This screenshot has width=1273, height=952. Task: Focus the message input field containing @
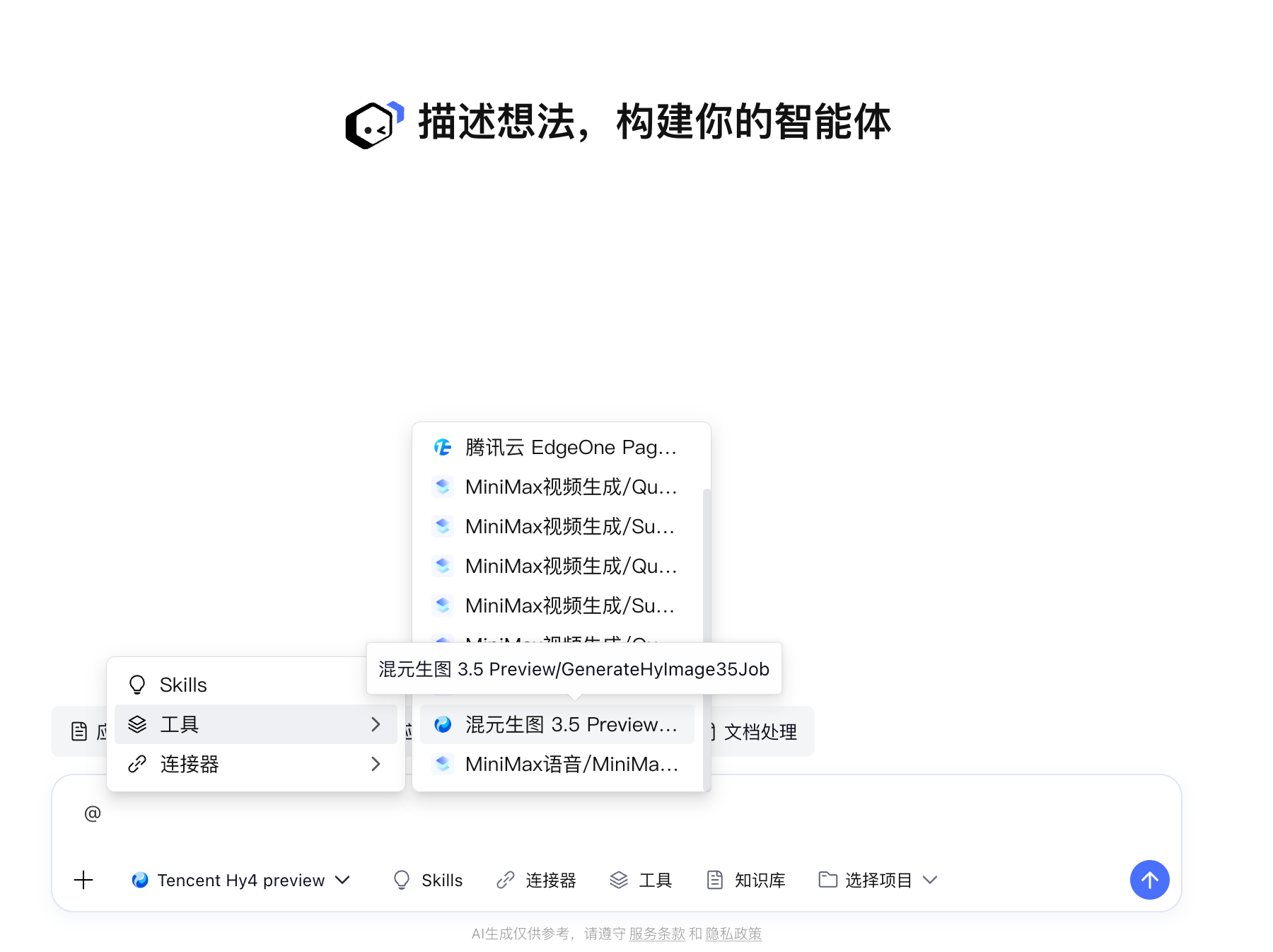coord(616,814)
